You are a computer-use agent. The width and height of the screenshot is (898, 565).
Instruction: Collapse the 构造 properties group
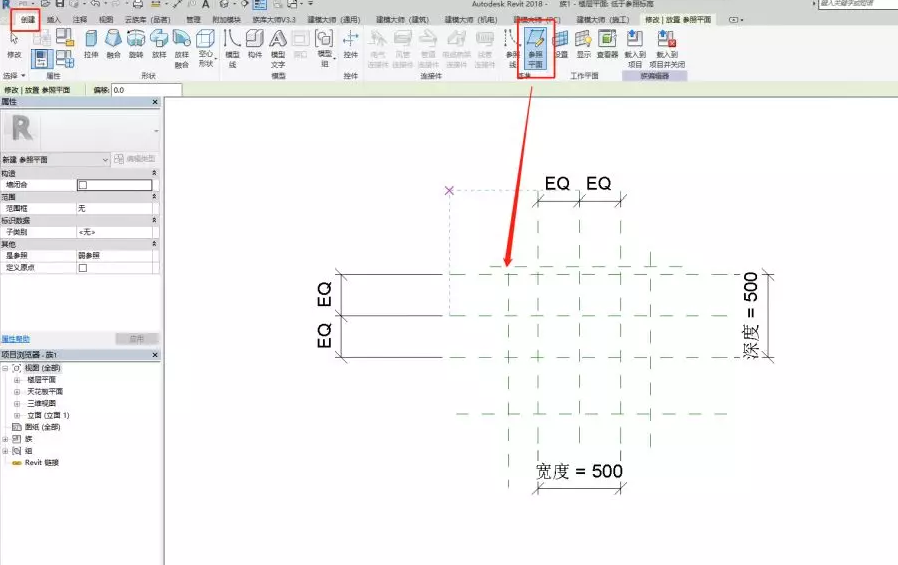pos(154,173)
